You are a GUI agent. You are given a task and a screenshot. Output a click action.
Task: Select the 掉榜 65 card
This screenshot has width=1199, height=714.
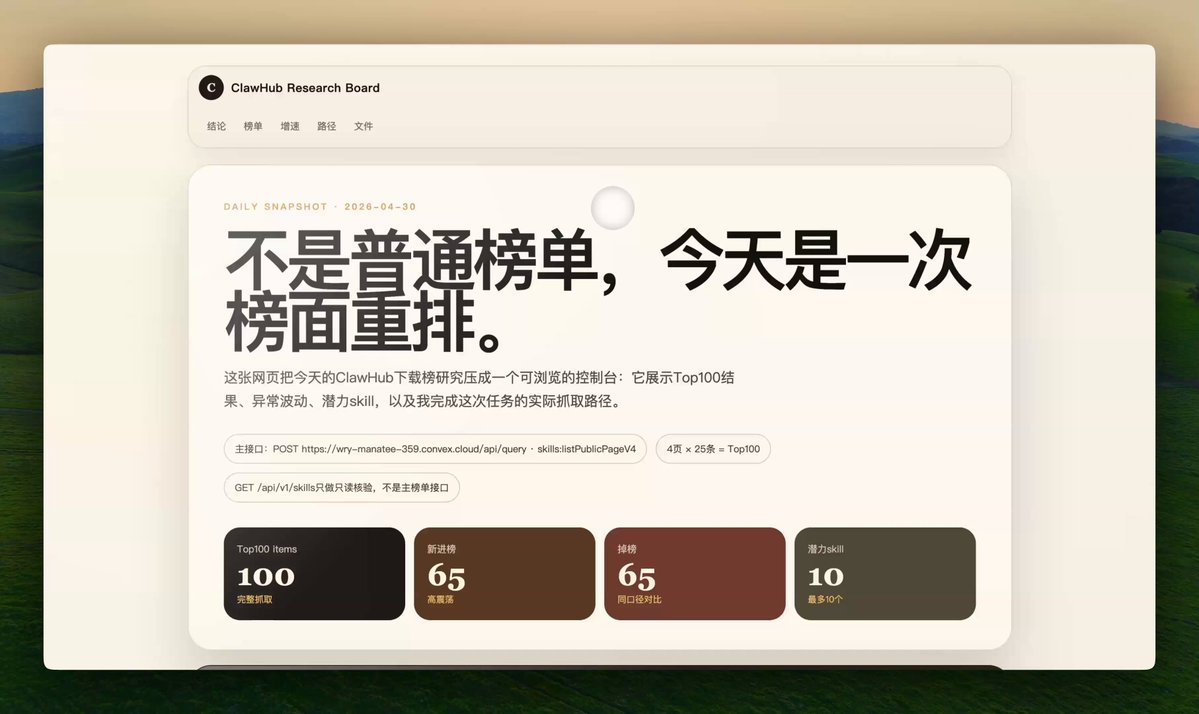pos(694,573)
